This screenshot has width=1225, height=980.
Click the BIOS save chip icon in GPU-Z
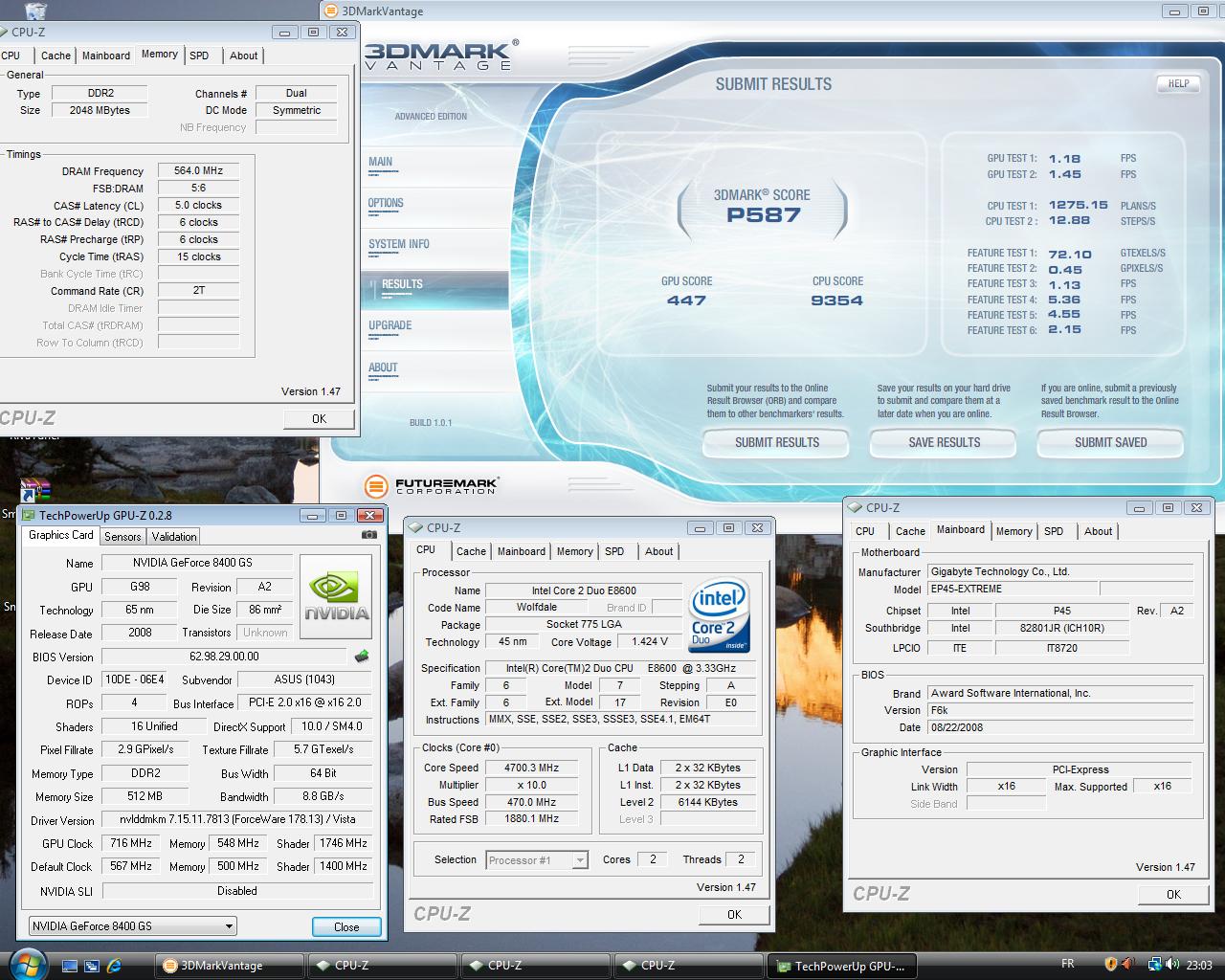click(362, 657)
